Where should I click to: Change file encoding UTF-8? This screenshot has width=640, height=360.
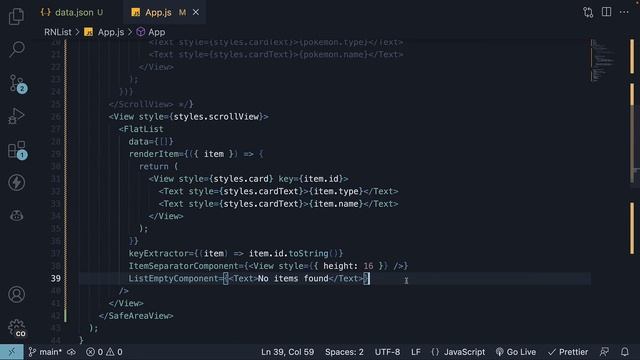click(387, 352)
